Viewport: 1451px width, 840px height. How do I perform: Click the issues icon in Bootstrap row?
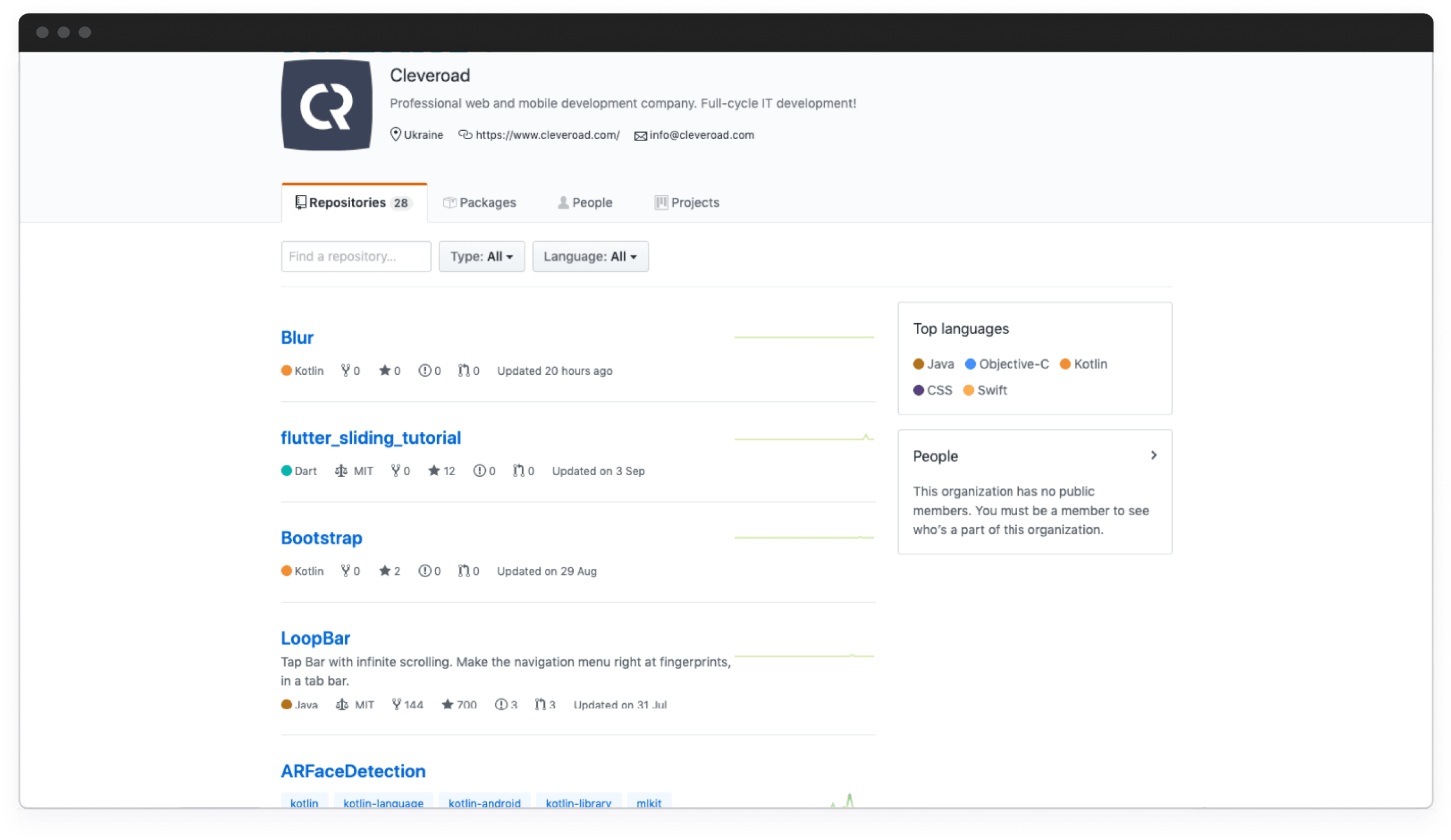[x=425, y=571]
